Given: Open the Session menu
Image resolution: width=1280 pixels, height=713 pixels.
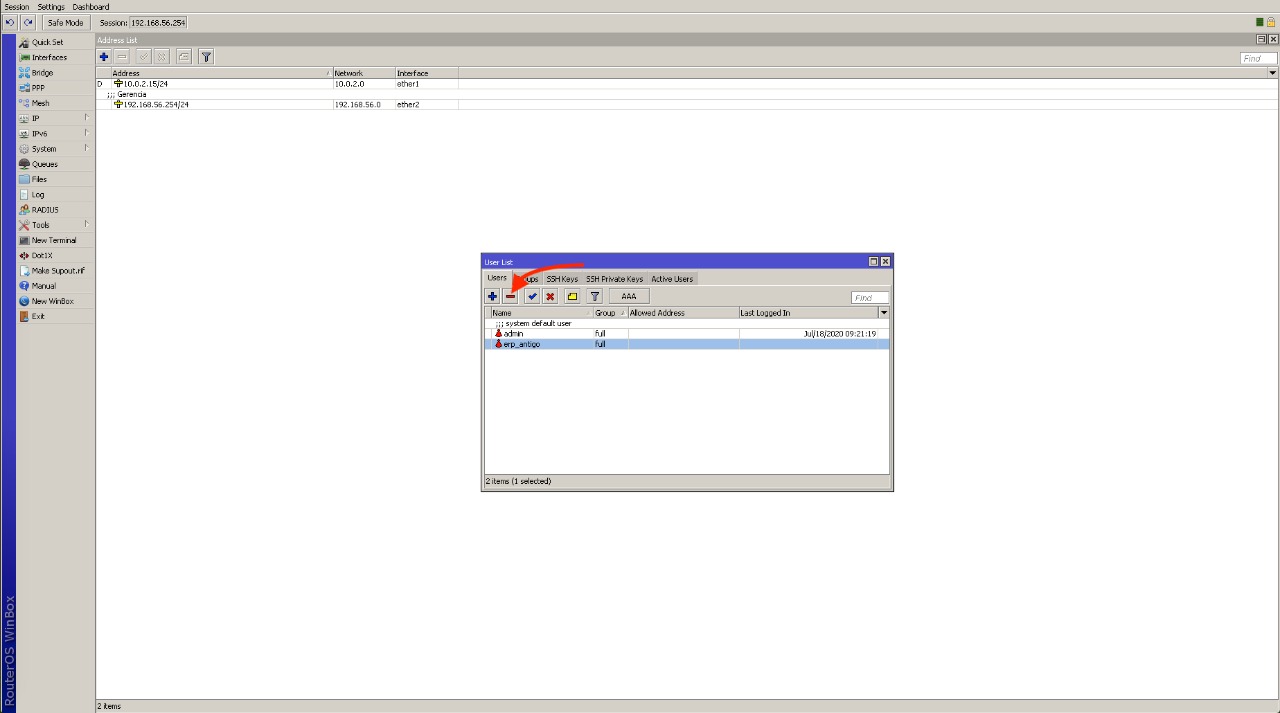Looking at the screenshot, I should click(x=17, y=7).
